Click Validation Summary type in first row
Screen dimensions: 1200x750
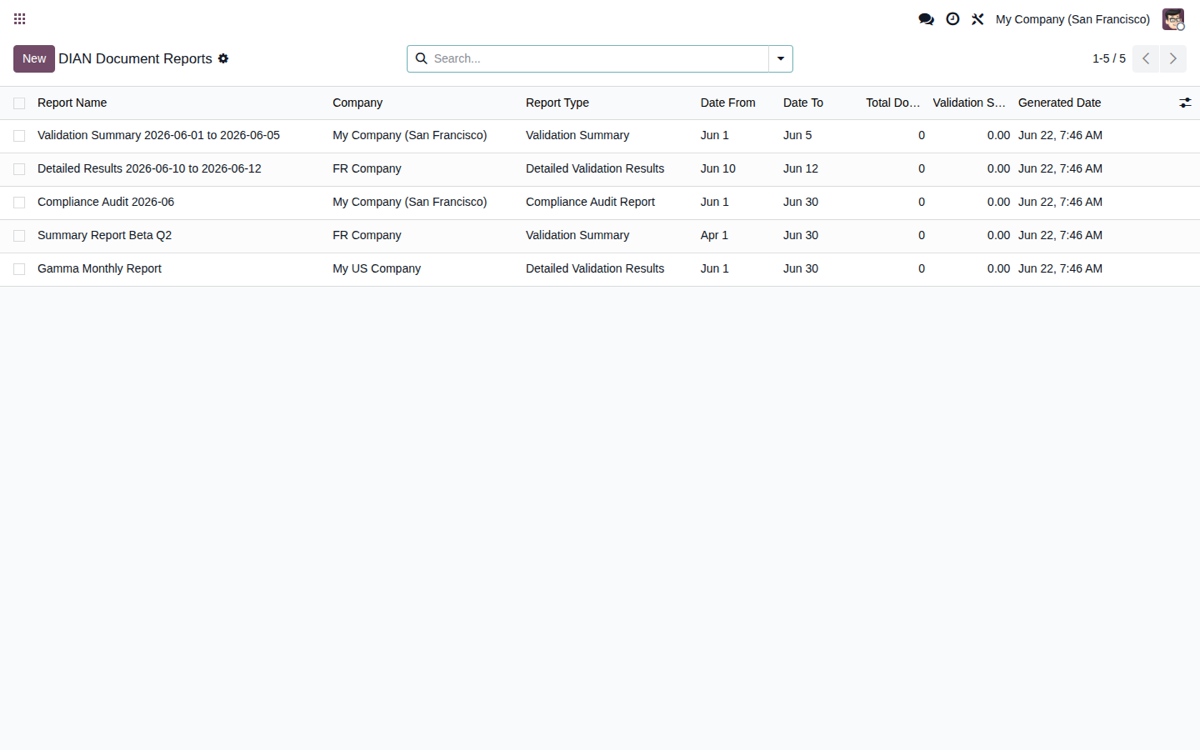click(577, 135)
